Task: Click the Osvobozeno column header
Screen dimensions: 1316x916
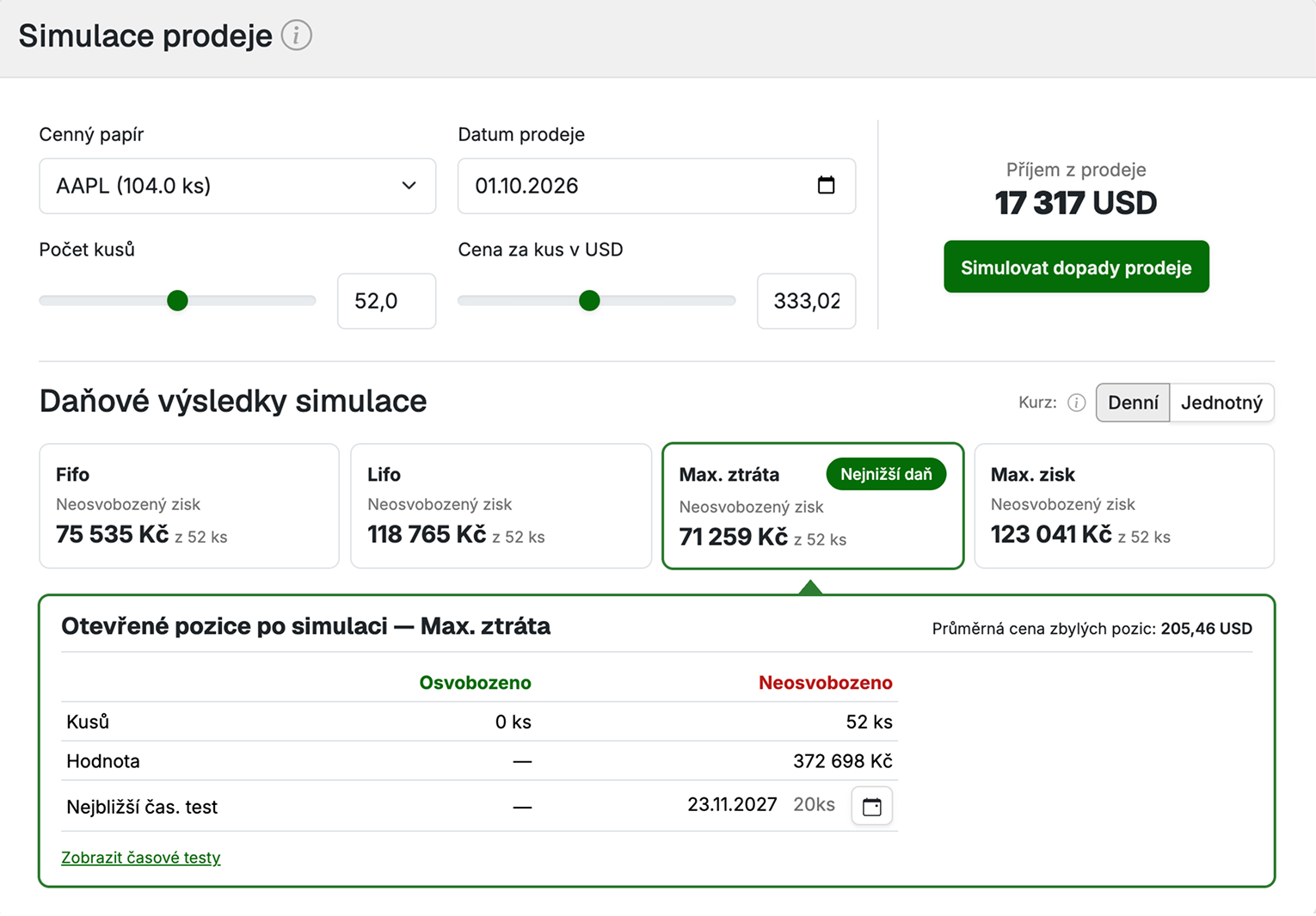Action: coord(475,683)
